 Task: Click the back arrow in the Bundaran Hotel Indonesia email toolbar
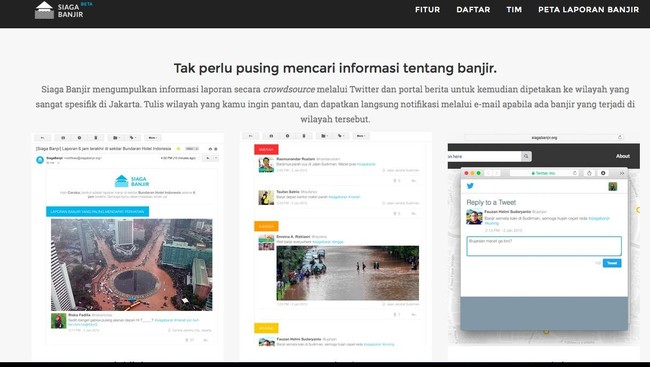coord(42,138)
